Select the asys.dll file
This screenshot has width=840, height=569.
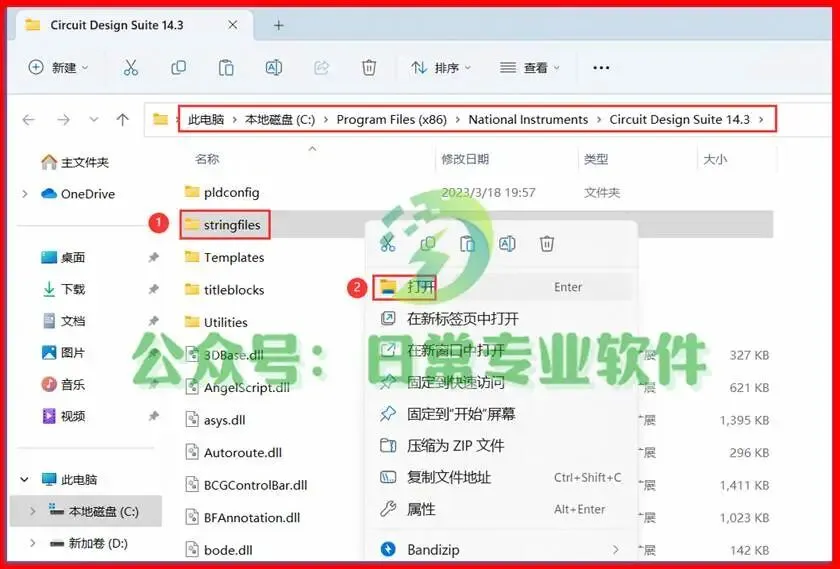pos(215,420)
